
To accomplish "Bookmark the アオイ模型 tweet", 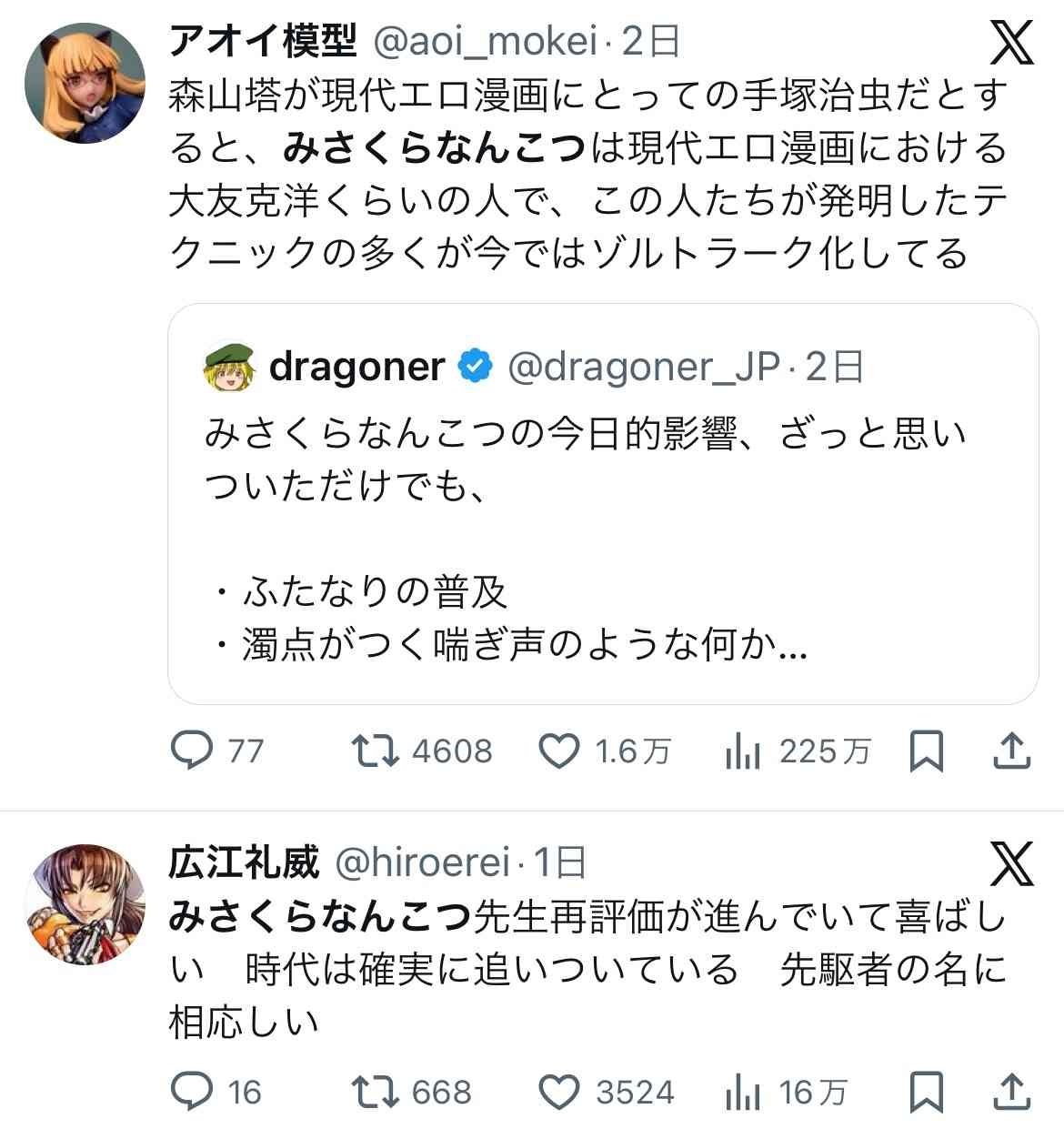I will coord(927,751).
